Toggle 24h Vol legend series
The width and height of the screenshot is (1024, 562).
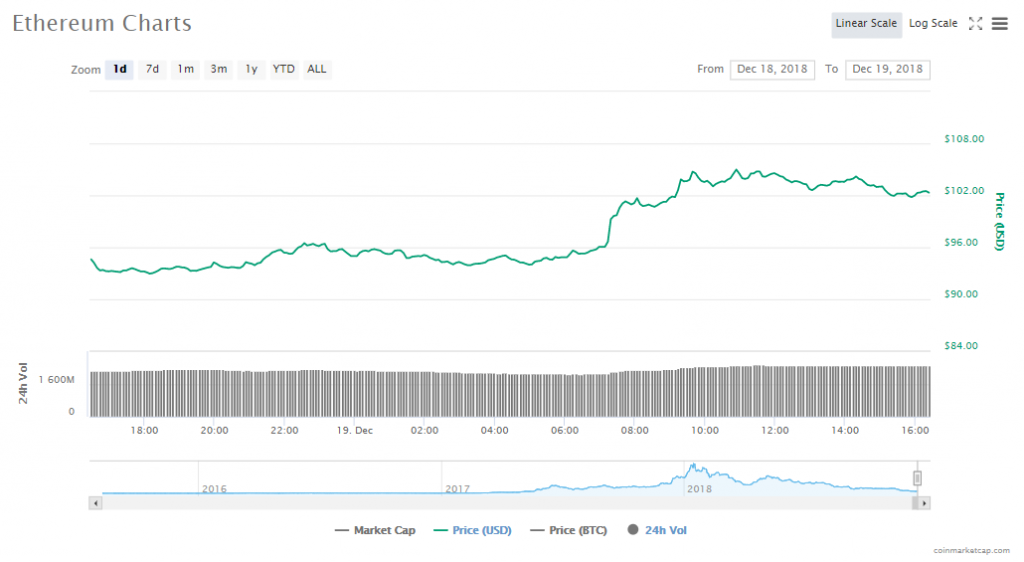[x=657, y=530]
